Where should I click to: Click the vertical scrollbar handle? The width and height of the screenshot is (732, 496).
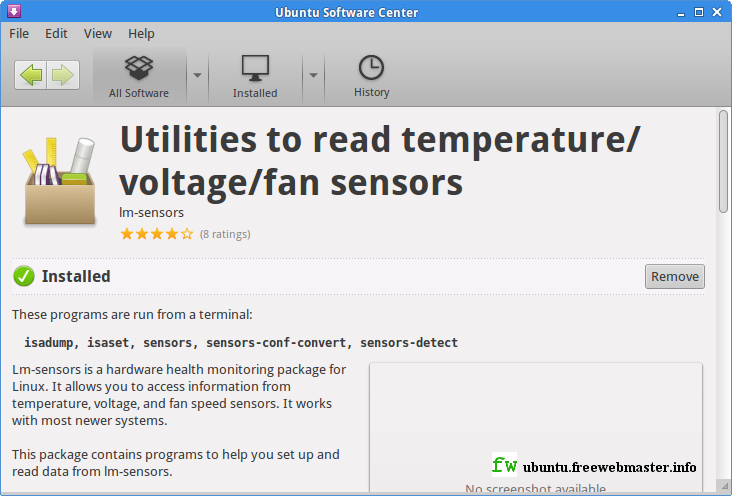(x=724, y=161)
